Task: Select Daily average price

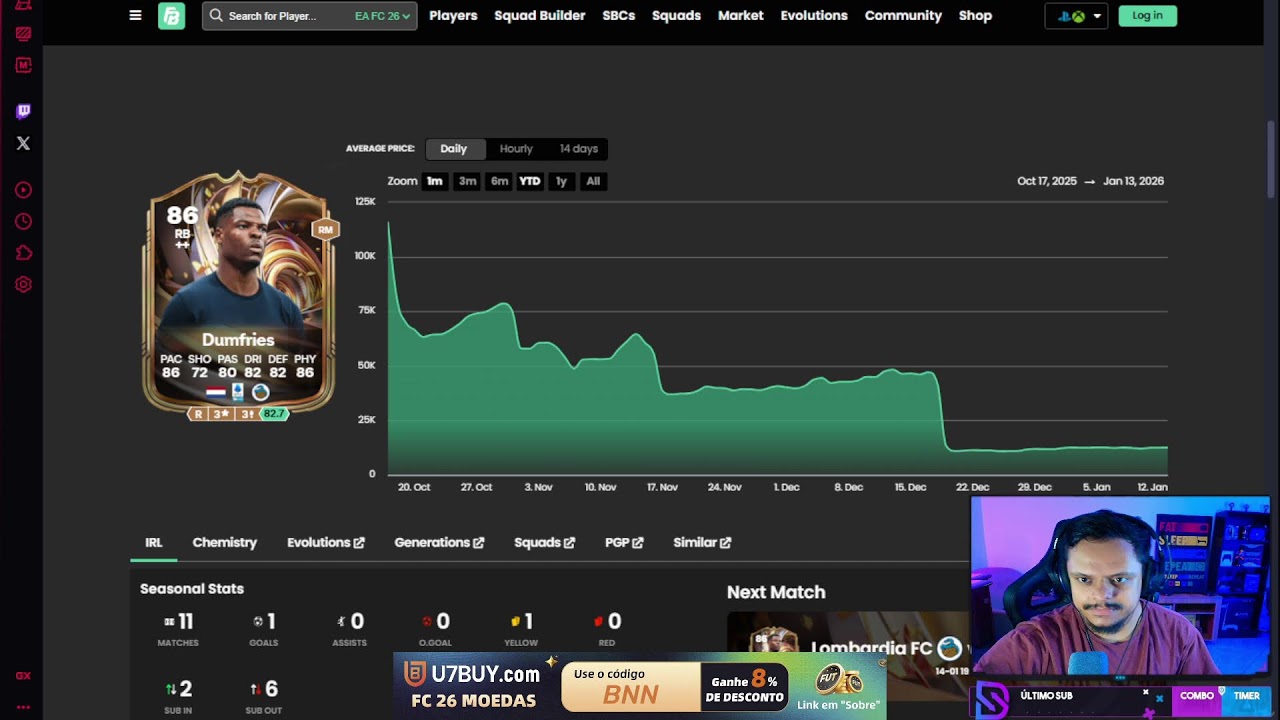Action: pos(454,149)
